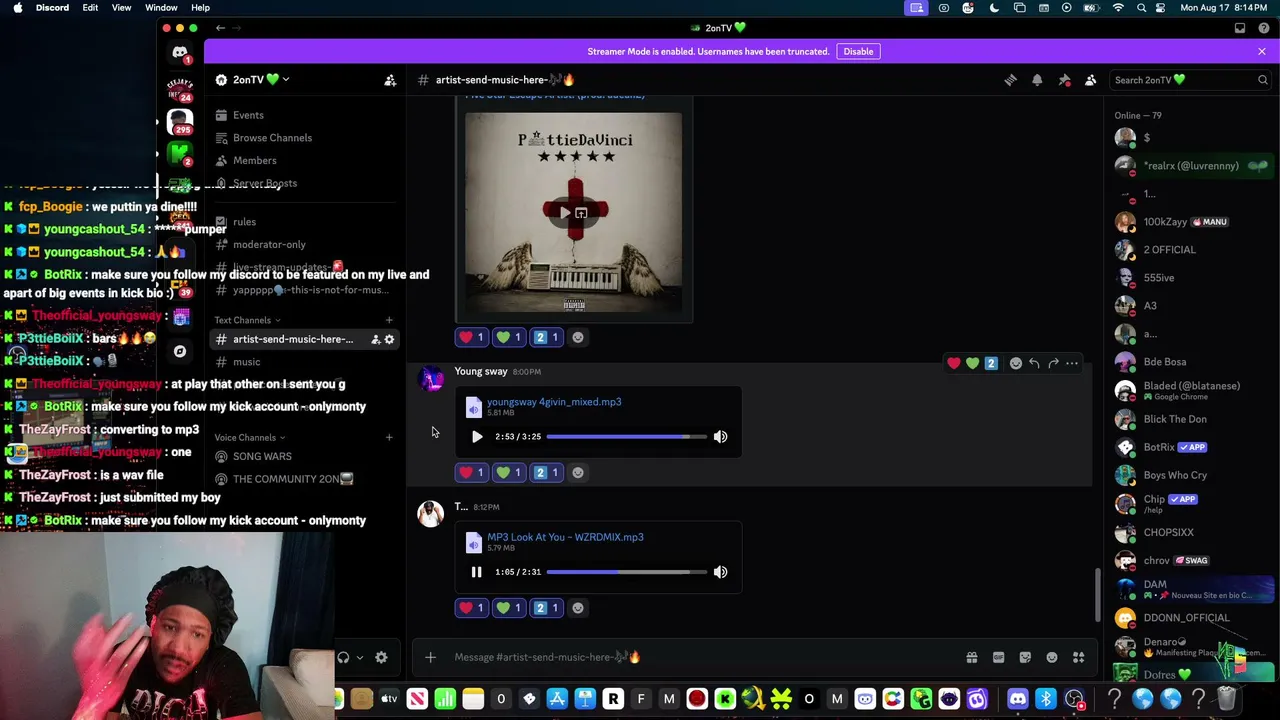
Task: Toggle green heart reaction on Look At You post
Action: point(509,607)
